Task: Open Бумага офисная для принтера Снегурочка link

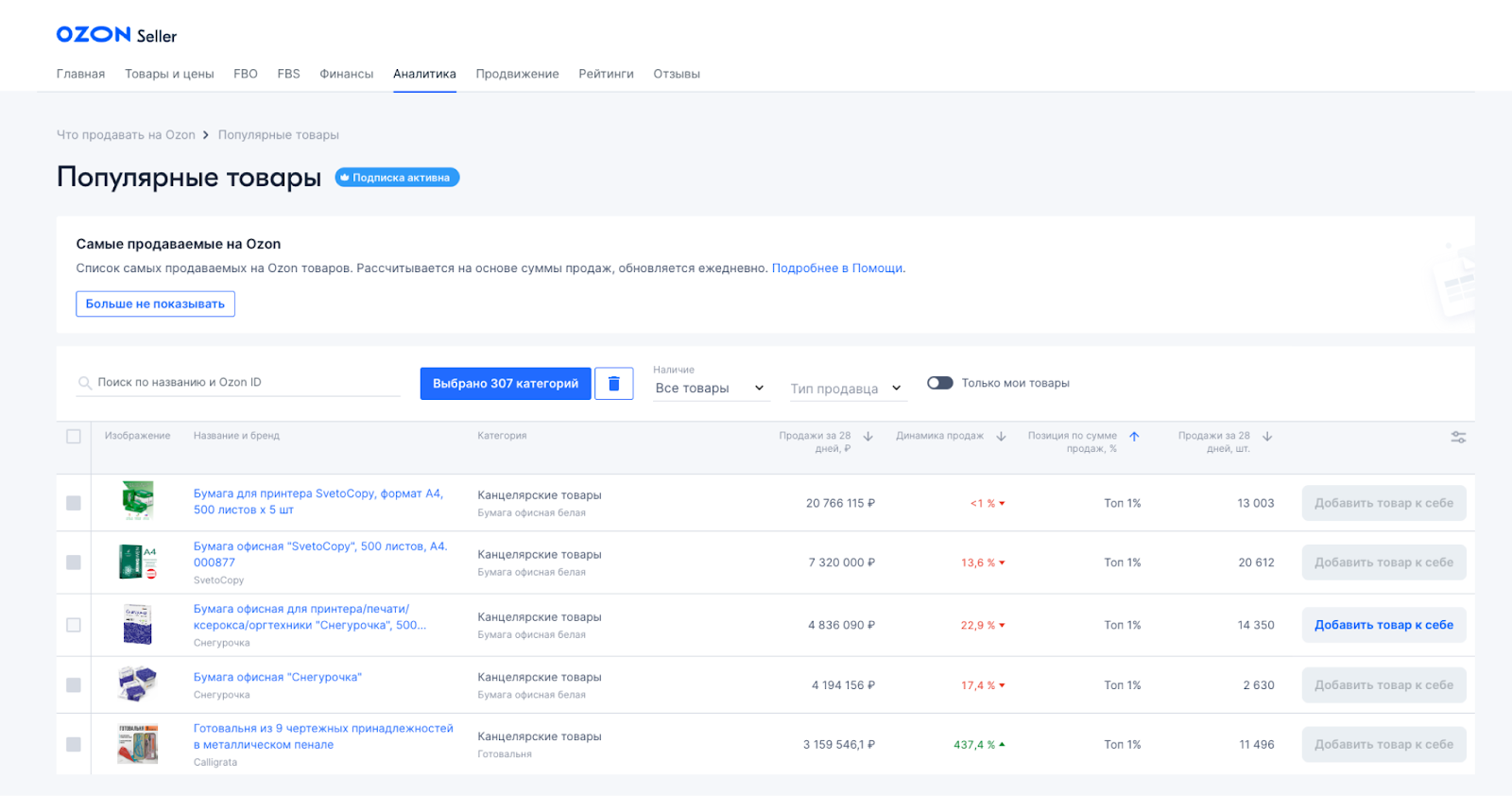Action: coord(310,616)
